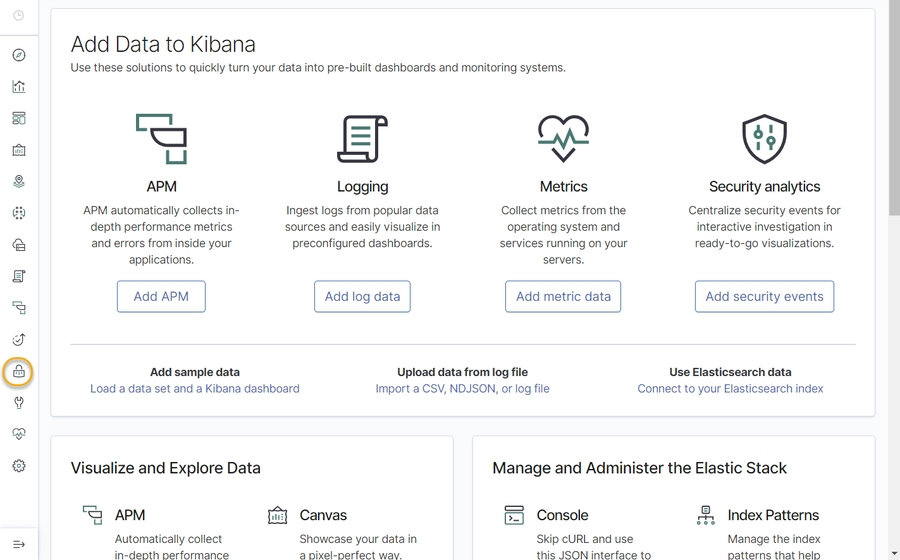This screenshot has height=560, width=900.
Task: Open Canvas from the sidebar icon
Action: pos(19,150)
